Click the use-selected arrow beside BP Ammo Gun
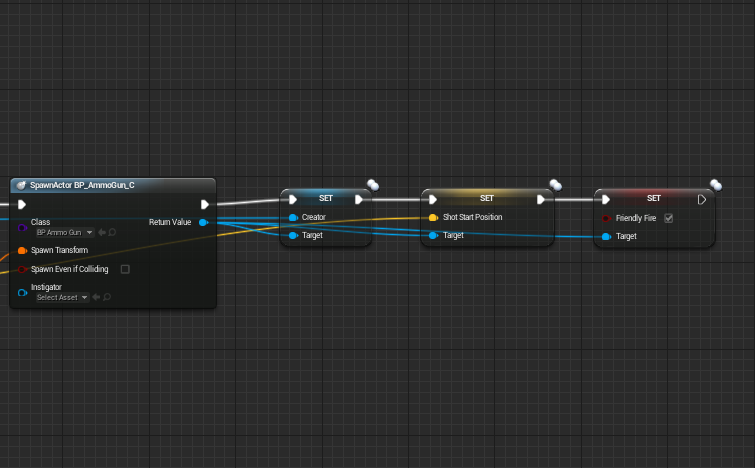 point(102,233)
